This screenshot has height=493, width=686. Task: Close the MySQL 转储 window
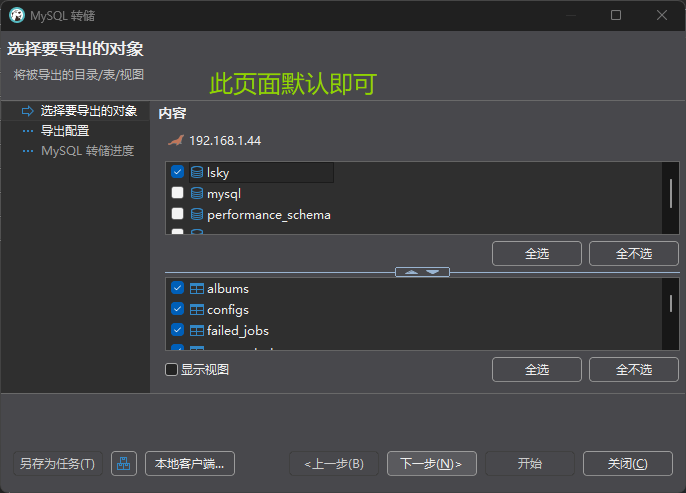pos(662,15)
